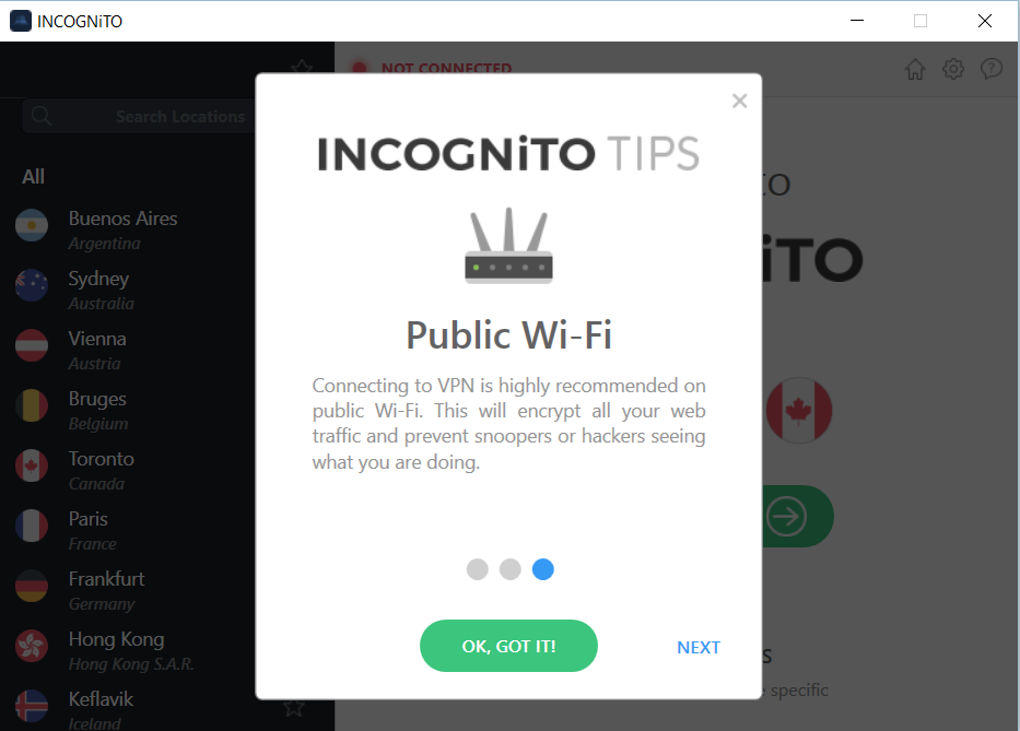Click the Search Locations field
The width and height of the screenshot is (1020, 731).
pyautogui.click(x=140, y=116)
